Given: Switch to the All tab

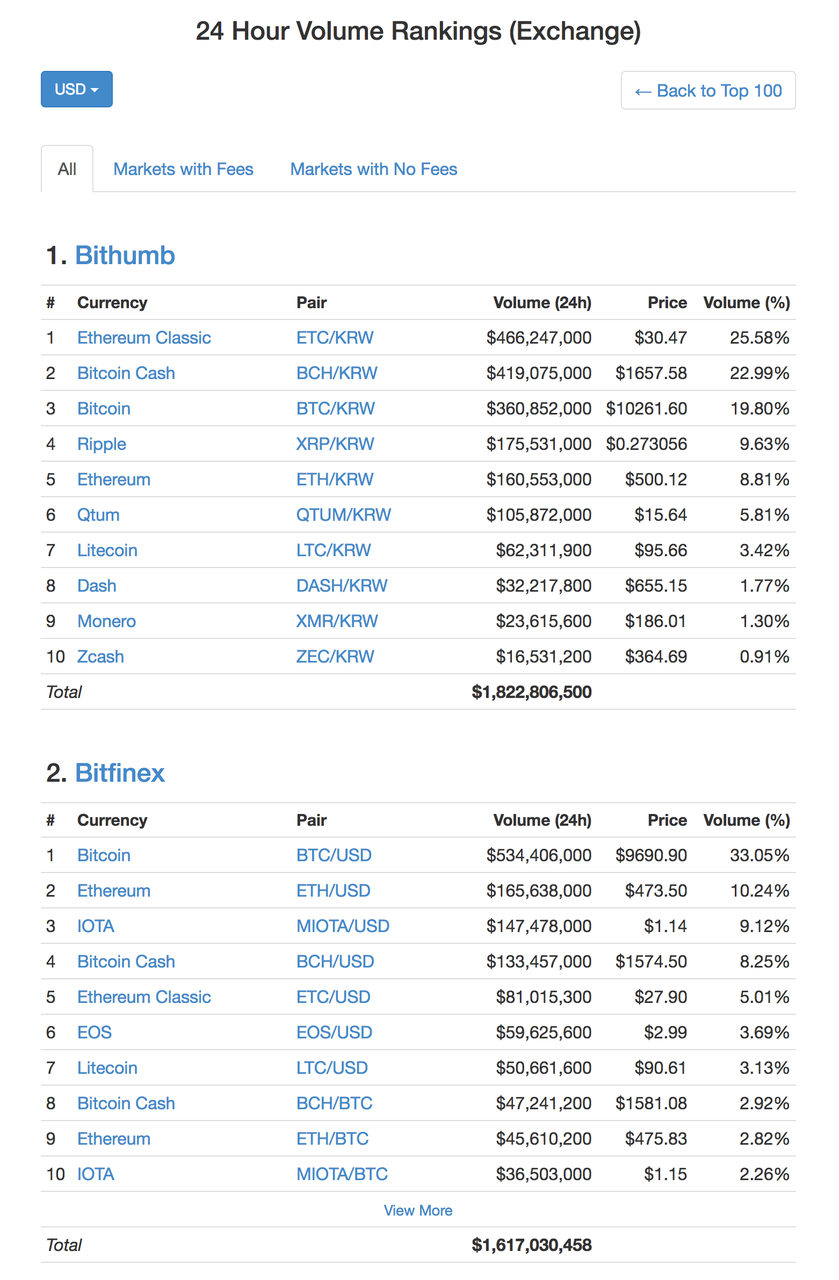Looking at the screenshot, I should coord(67,169).
